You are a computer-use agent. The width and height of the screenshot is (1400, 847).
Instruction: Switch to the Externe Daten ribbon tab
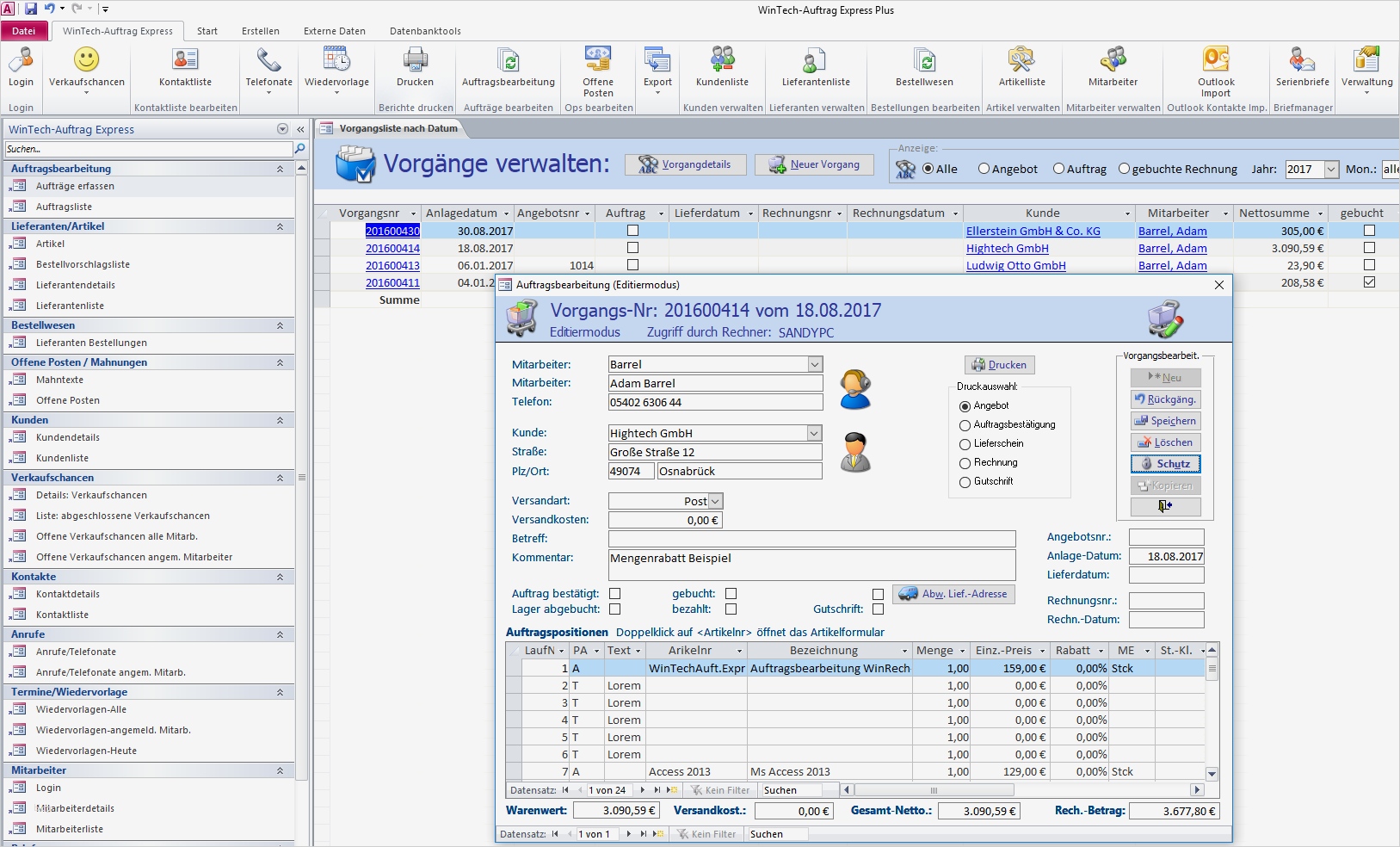[x=334, y=31]
